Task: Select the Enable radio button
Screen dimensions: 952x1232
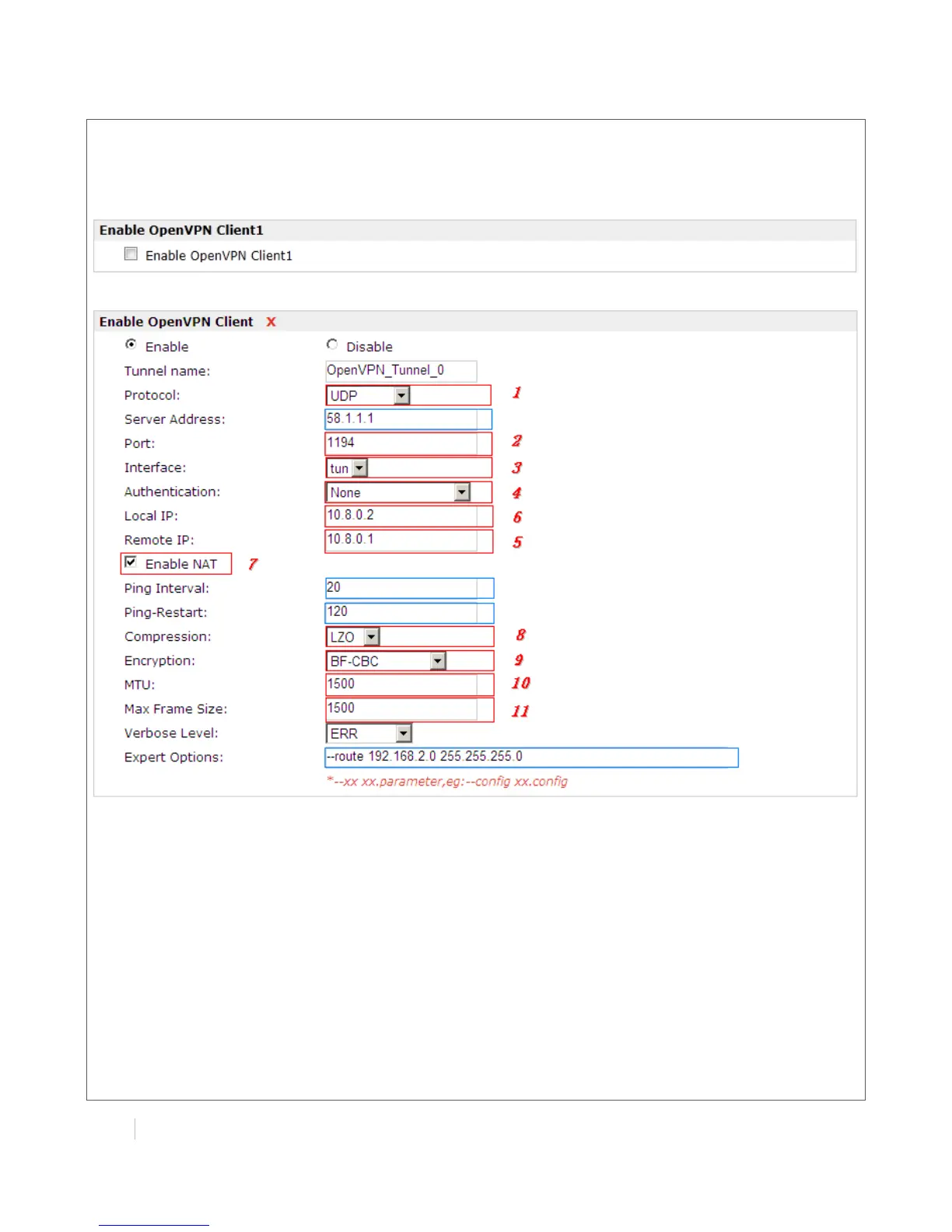Action: [131, 345]
